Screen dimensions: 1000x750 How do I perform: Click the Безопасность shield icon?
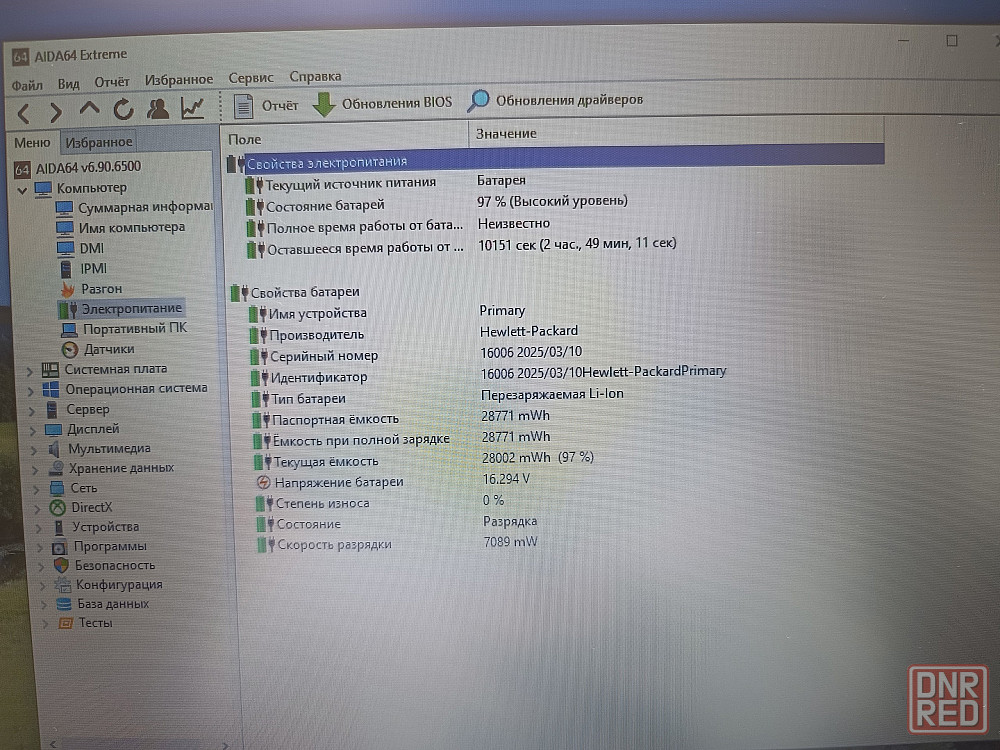click(x=61, y=566)
